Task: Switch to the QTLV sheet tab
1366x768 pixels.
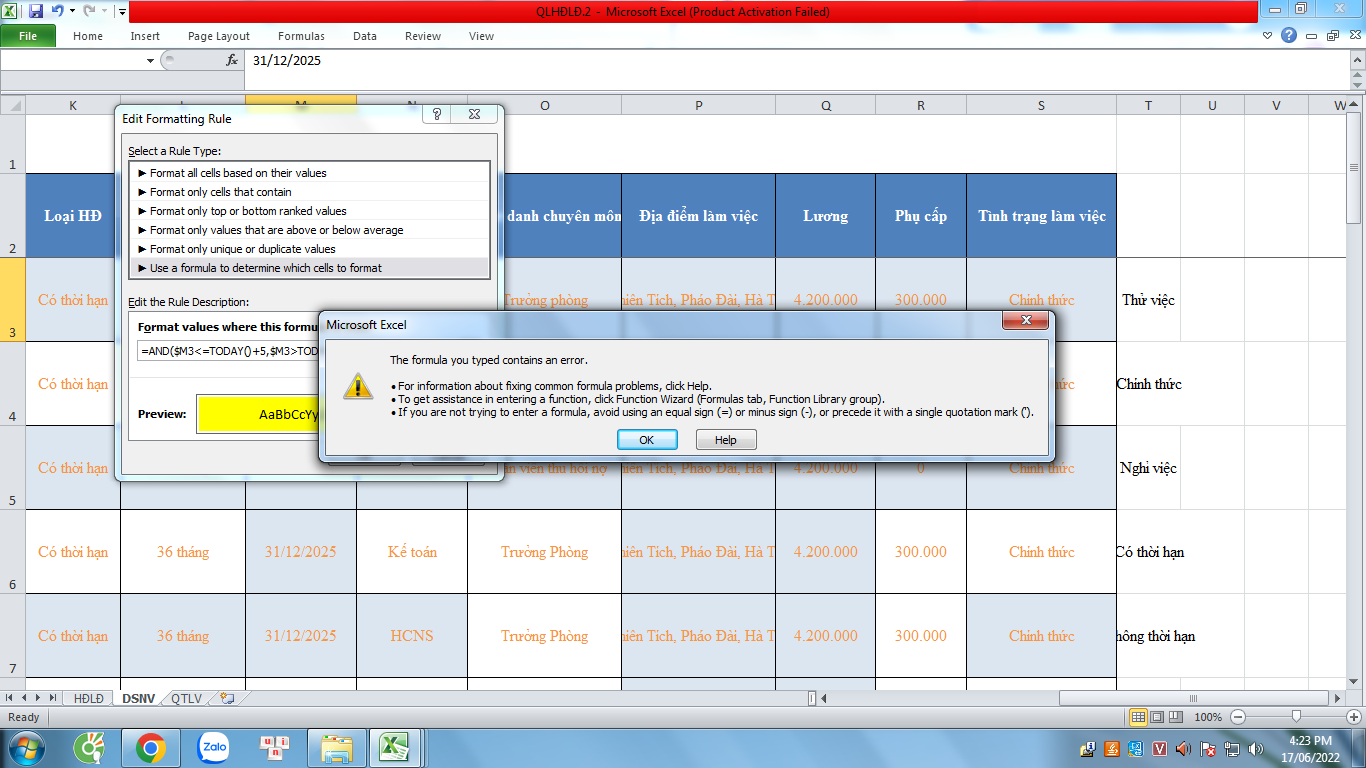Action: (x=186, y=698)
